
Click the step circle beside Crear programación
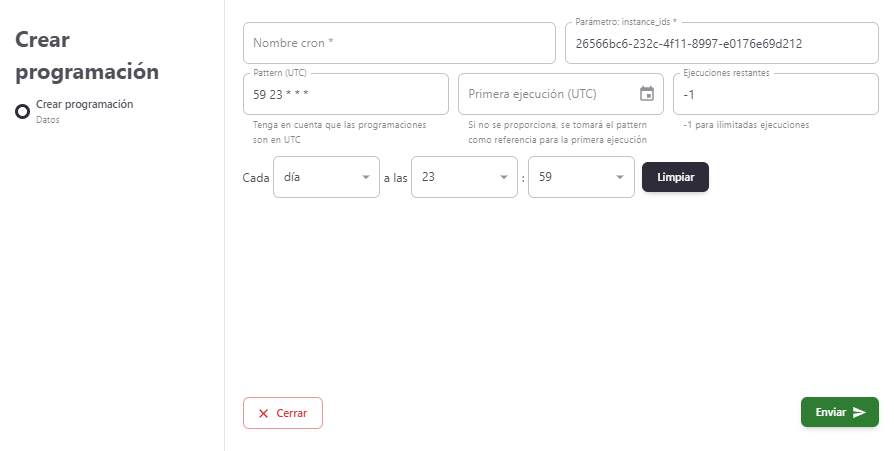pyautogui.click(x=22, y=110)
